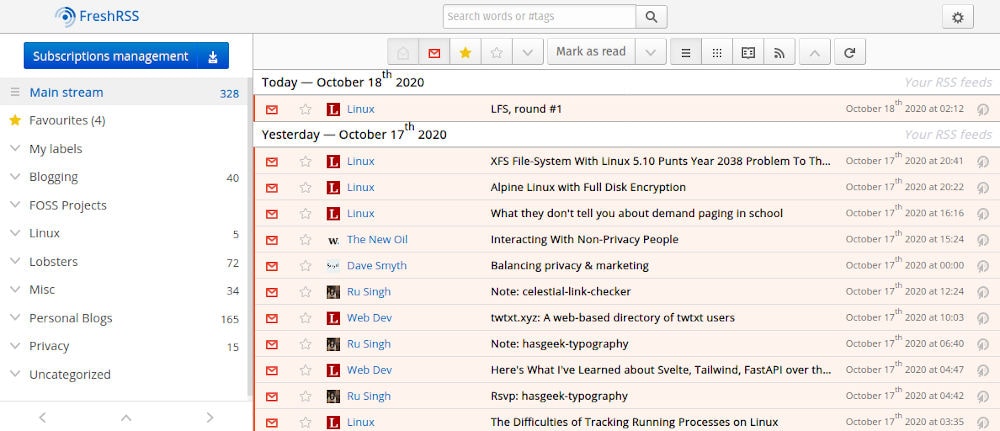Switch to normal list view
Viewport: 1000px width, 431px height.
(685, 52)
